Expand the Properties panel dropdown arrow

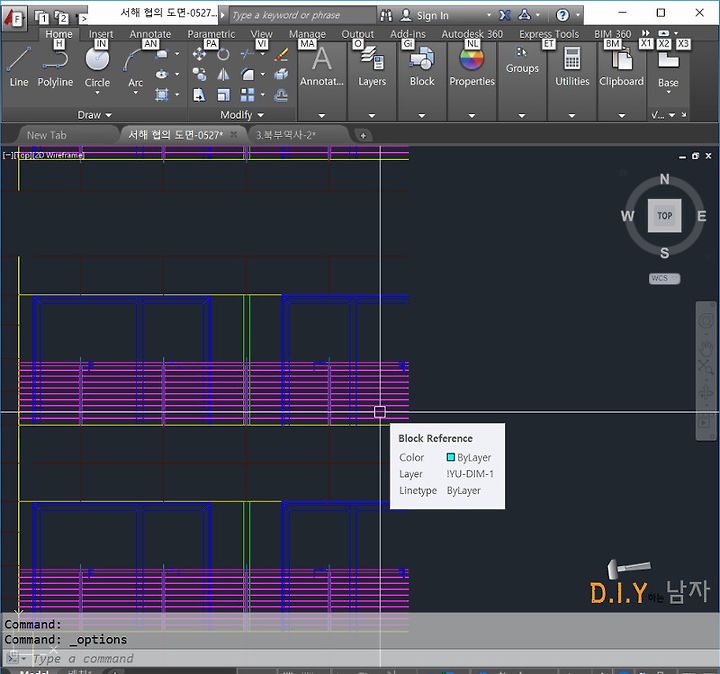(472, 116)
